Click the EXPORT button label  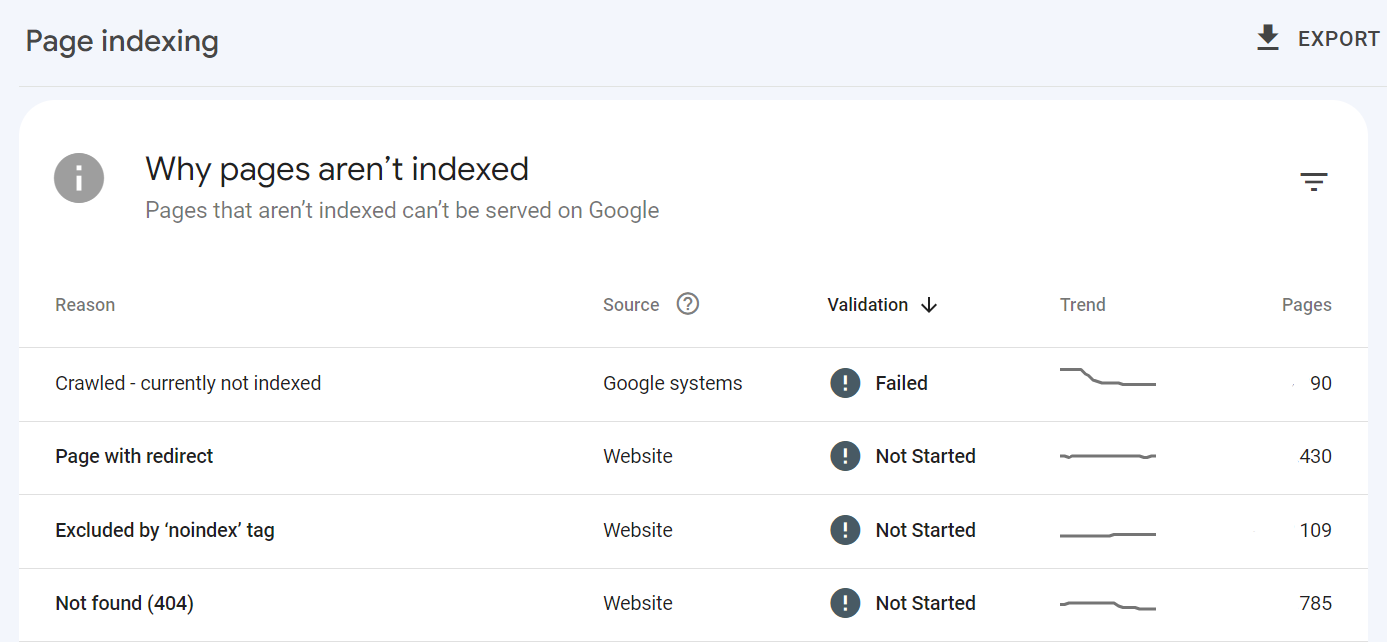[1338, 39]
